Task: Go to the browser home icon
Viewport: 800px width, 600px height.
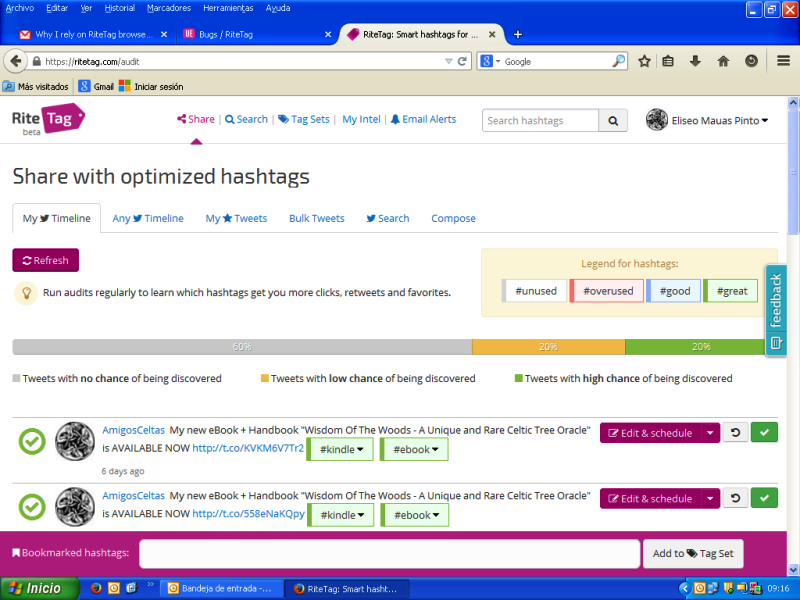Action: [723, 61]
